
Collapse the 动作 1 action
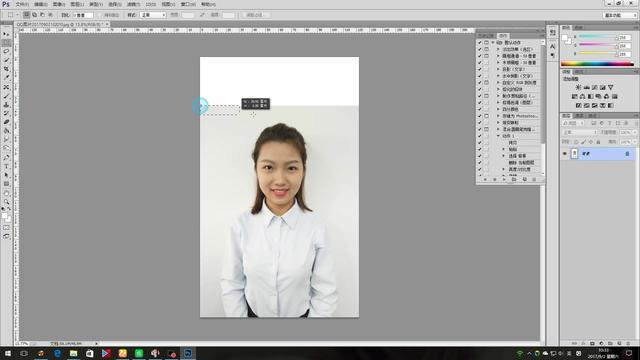[498, 136]
